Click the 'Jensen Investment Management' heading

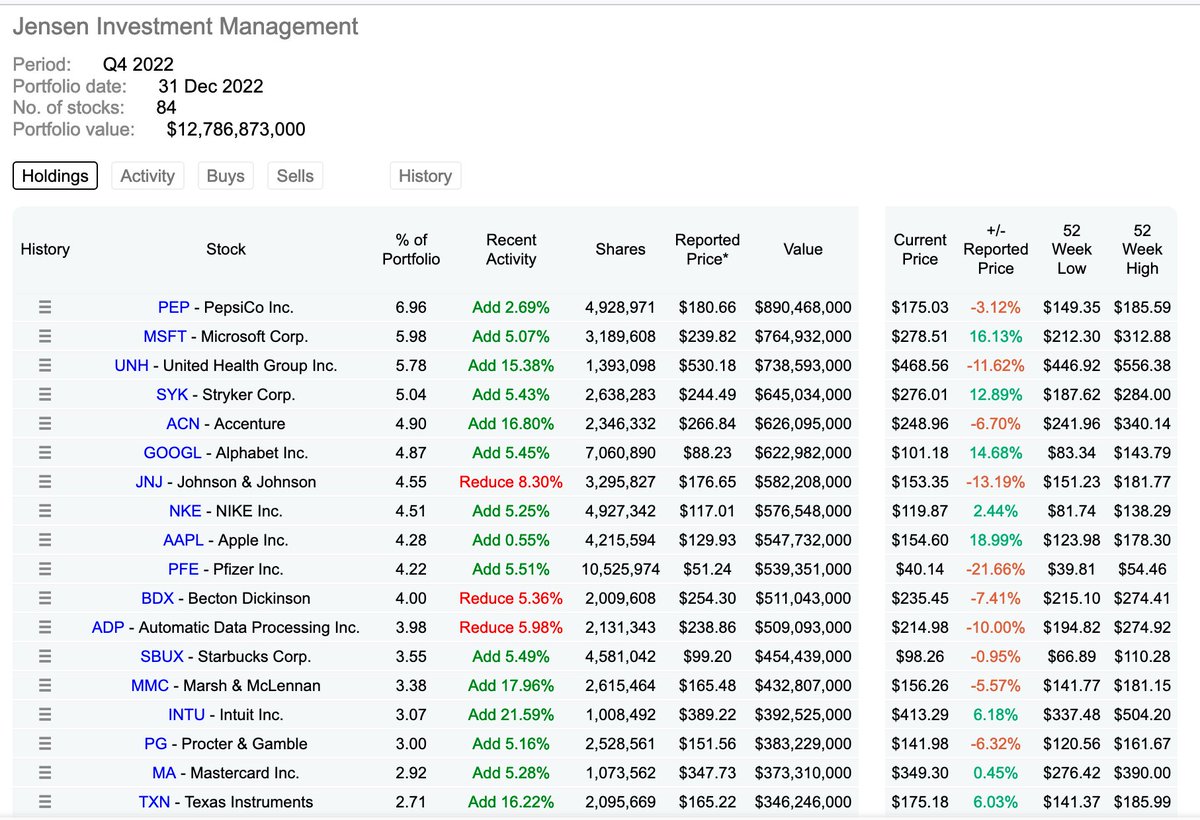[x=186, y=27]
